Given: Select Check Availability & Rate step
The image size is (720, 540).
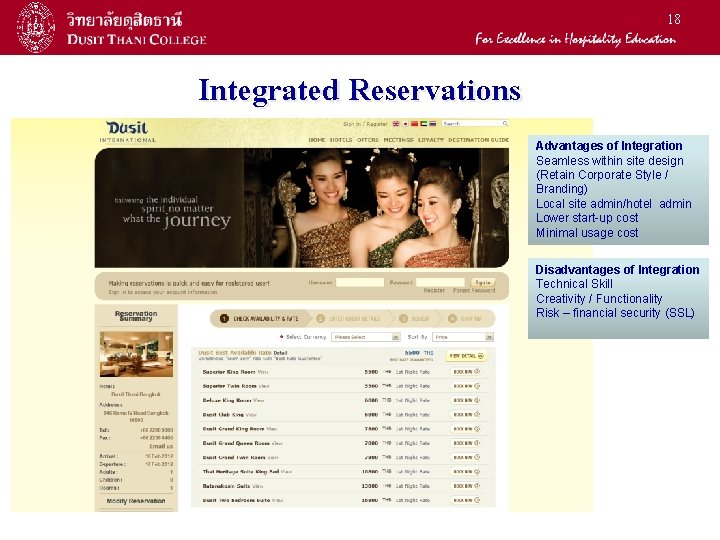Looking at the screenshot, I should (260, 319).
